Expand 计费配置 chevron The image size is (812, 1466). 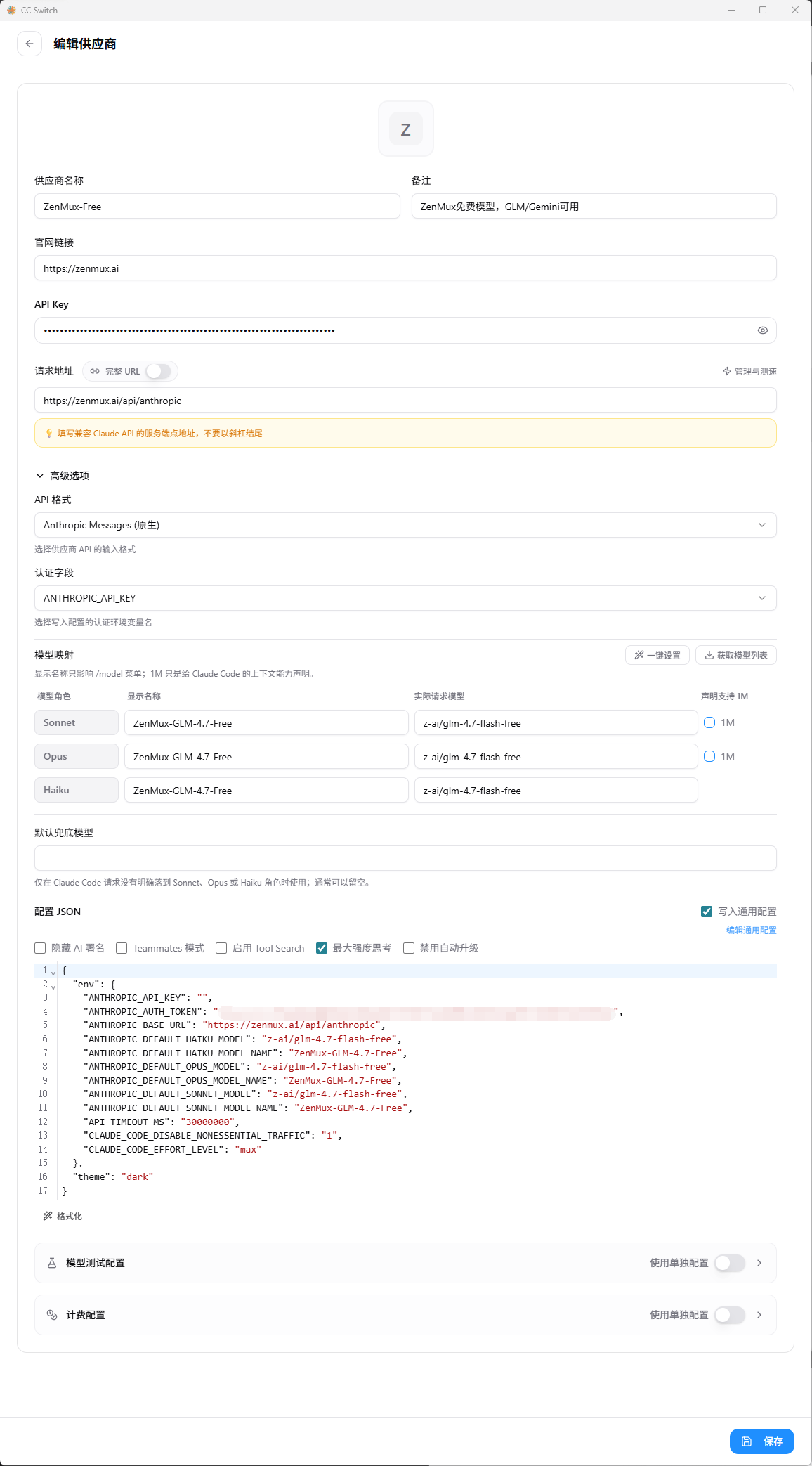point(759,1315)
